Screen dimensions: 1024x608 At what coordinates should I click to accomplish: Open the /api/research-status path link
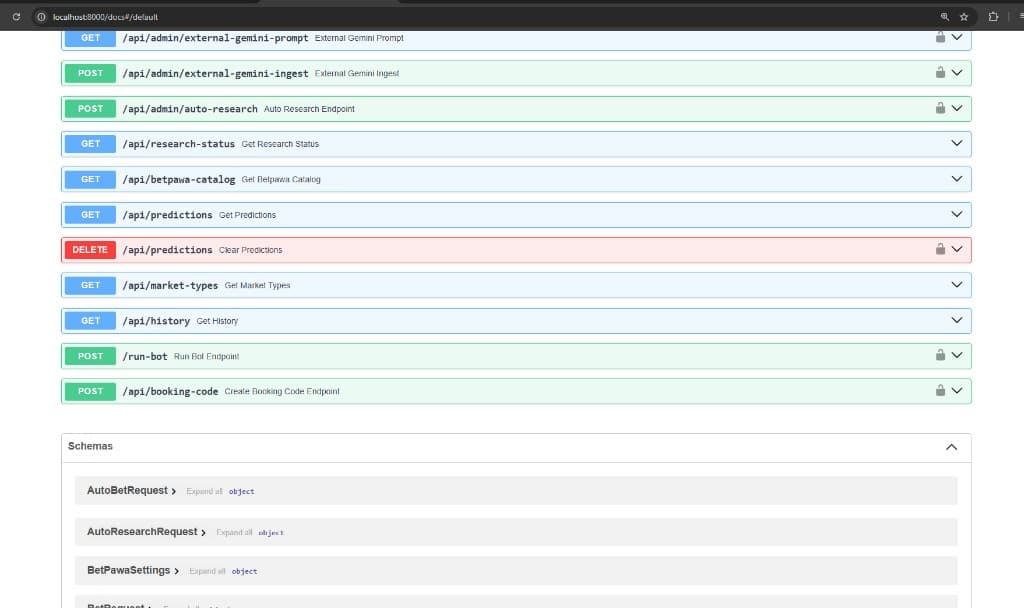[x=178, y=144]
